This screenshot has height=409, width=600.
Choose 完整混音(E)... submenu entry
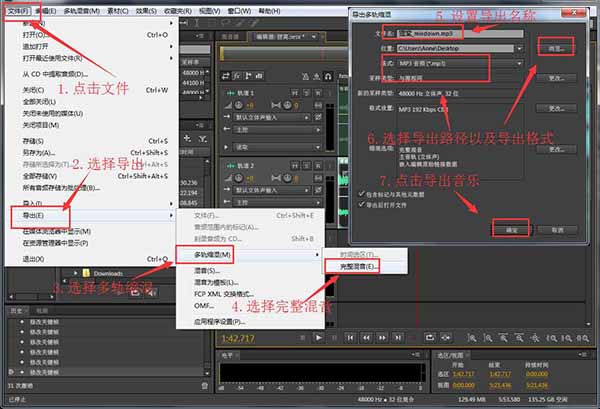pyautogui.click(x=365, y=266)
